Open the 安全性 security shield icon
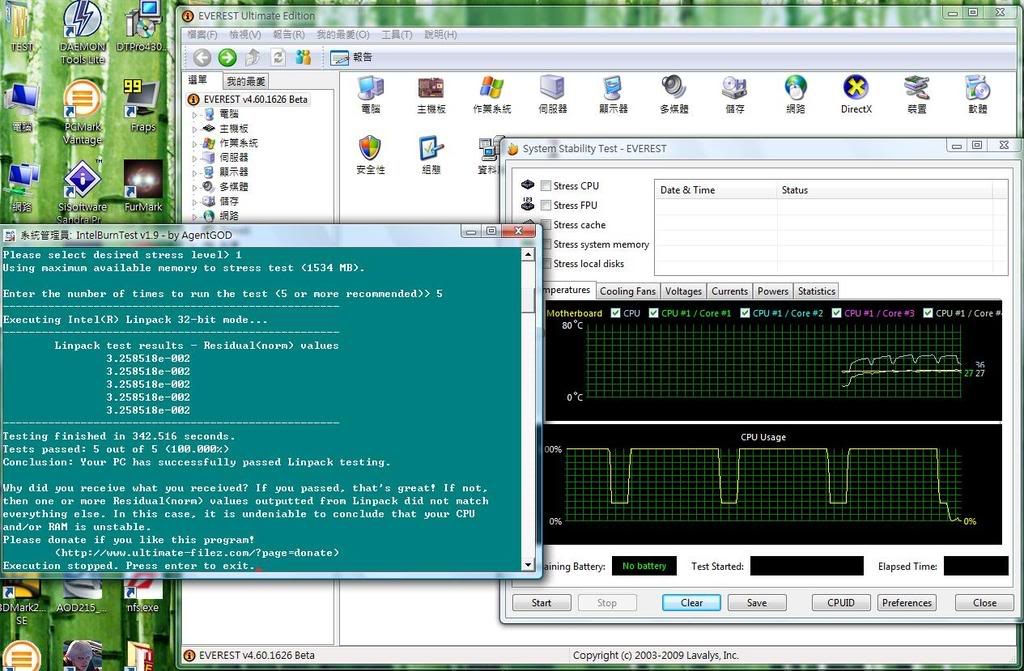 point(370,155)
